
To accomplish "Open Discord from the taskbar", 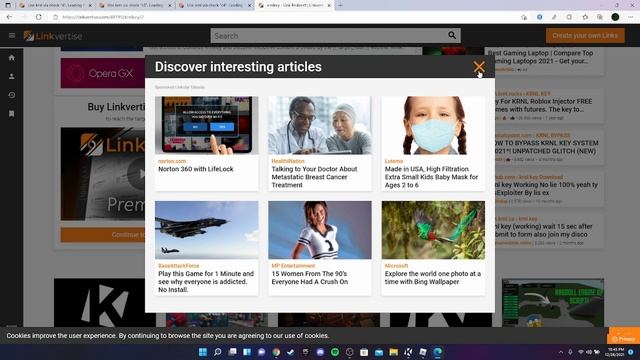I will point(320,352).
